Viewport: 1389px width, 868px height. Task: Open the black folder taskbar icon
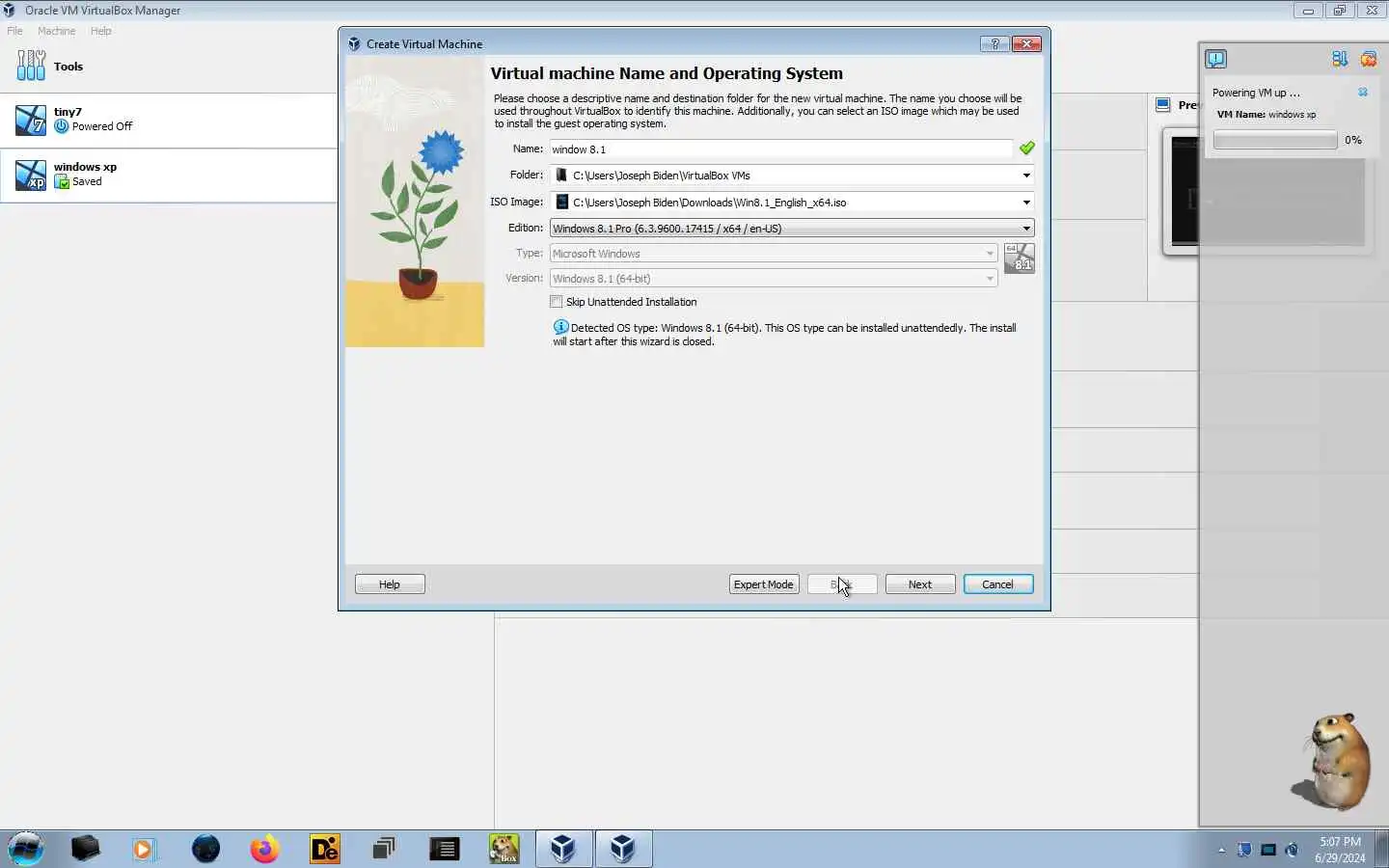pyautogui.click(x=86, y=849)
